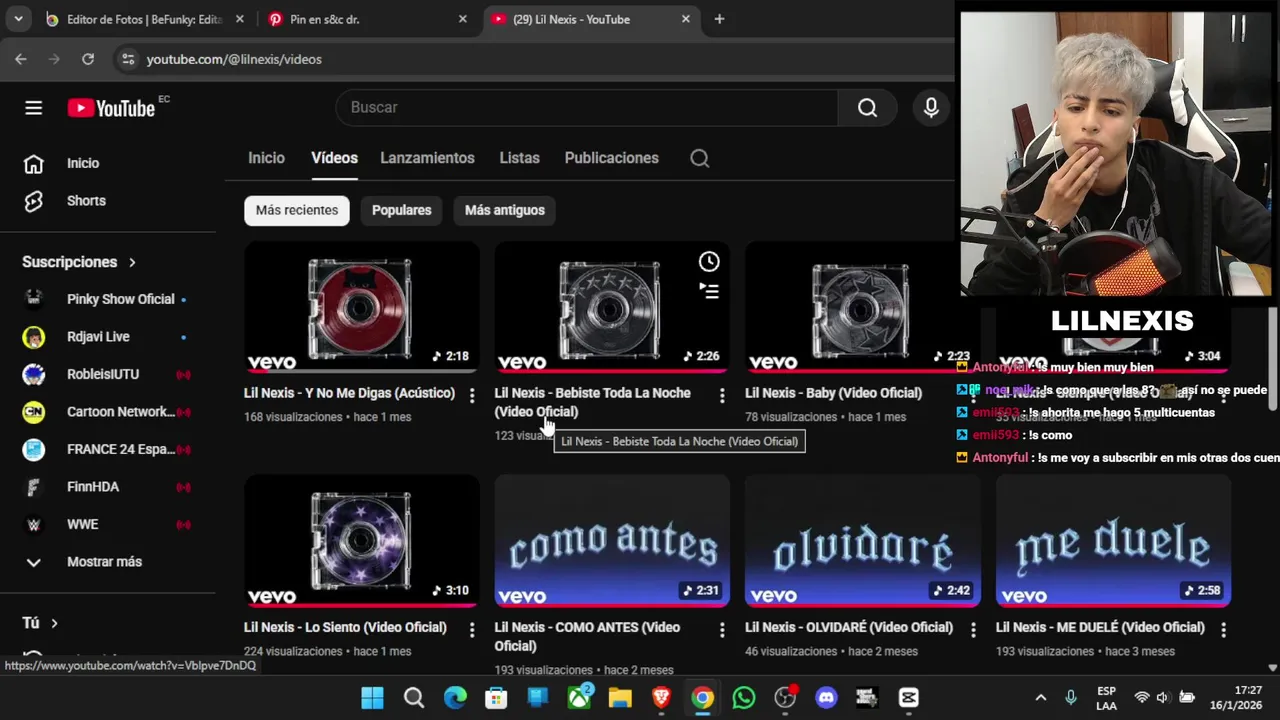The width and height of the screenshot is (1280, 720).
Task: Open the me duele video thumbnail
Action: 1113,541
